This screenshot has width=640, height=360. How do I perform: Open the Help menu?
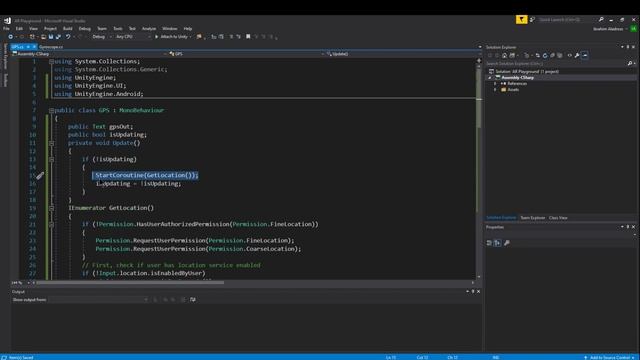coord(188,29)
